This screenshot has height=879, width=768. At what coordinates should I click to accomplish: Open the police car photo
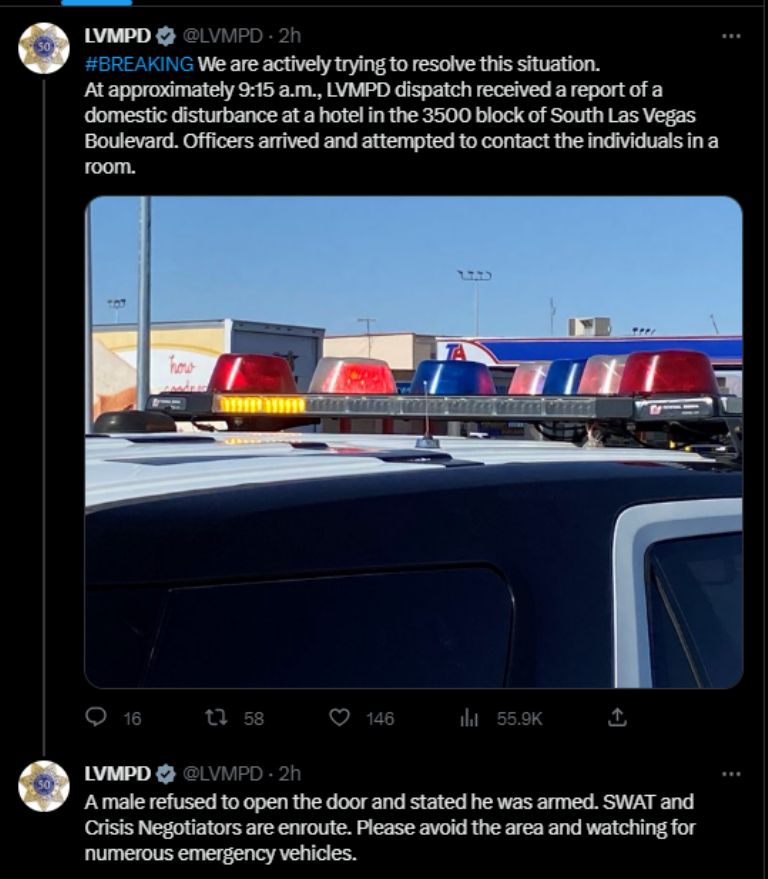point(414,442)
